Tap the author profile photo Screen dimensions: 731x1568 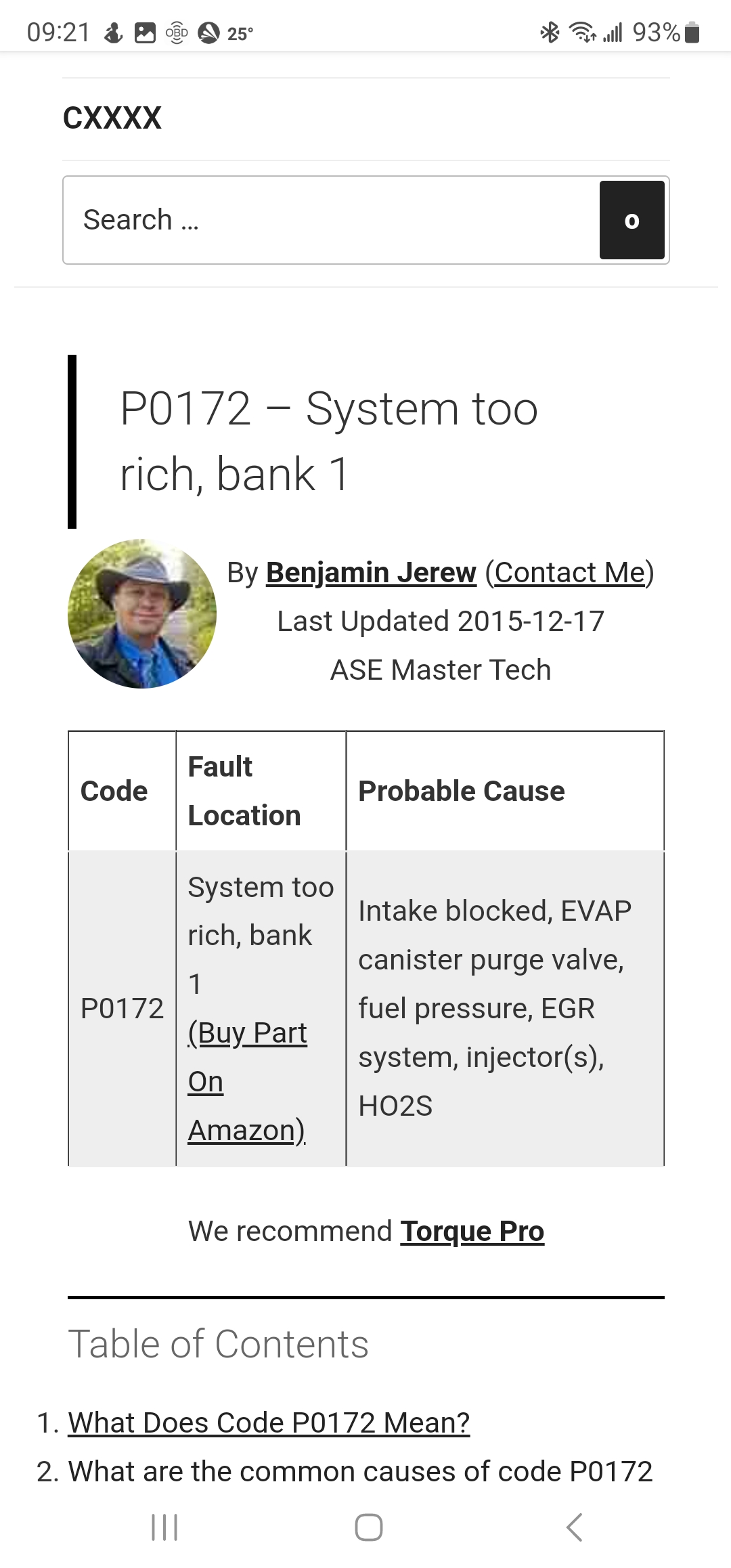click(142, 614)
